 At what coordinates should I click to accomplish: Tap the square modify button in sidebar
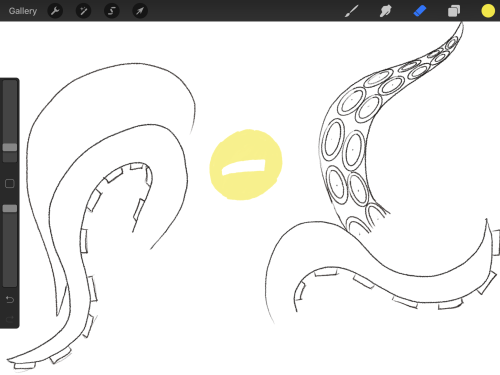pos(10,184)
